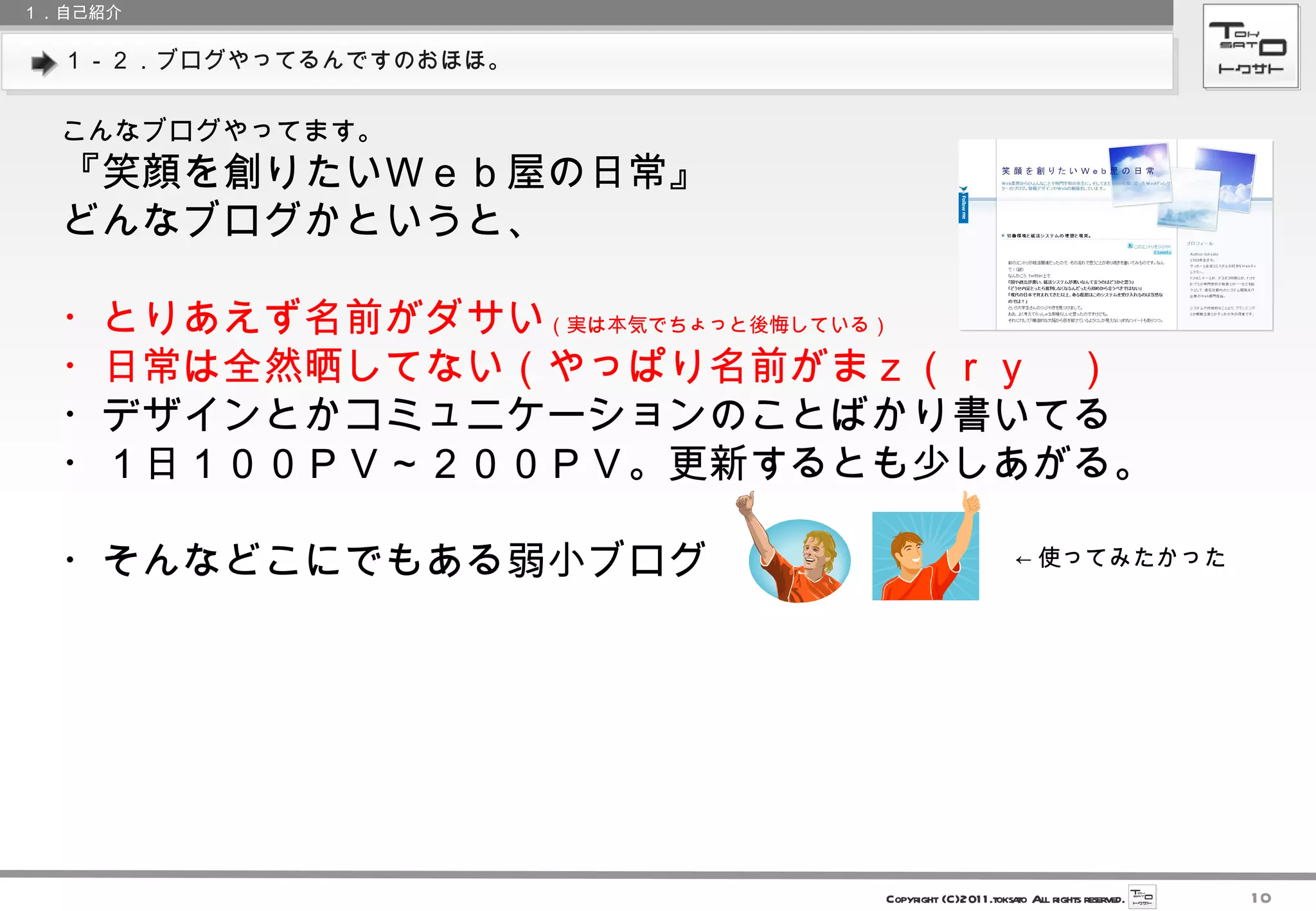Click bullet 'デザインとかコミュニケーションのことばかり書いてる'
Viewport: 1316px width, 911px height.
coord(606,414)
